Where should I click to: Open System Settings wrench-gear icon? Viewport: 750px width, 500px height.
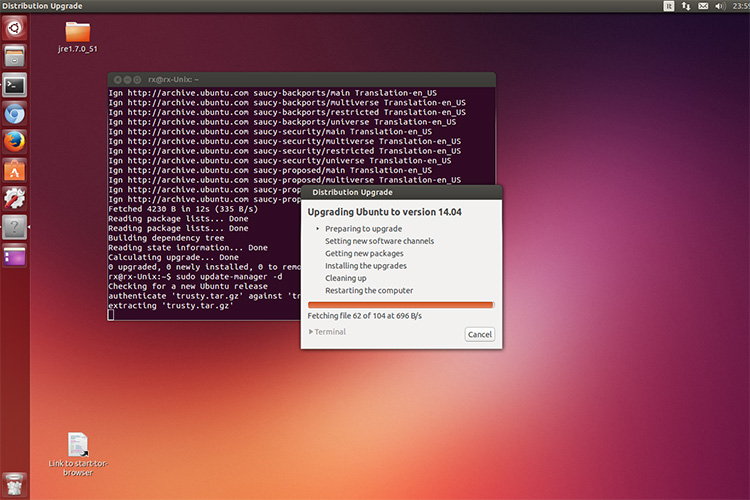coord(14,199)
